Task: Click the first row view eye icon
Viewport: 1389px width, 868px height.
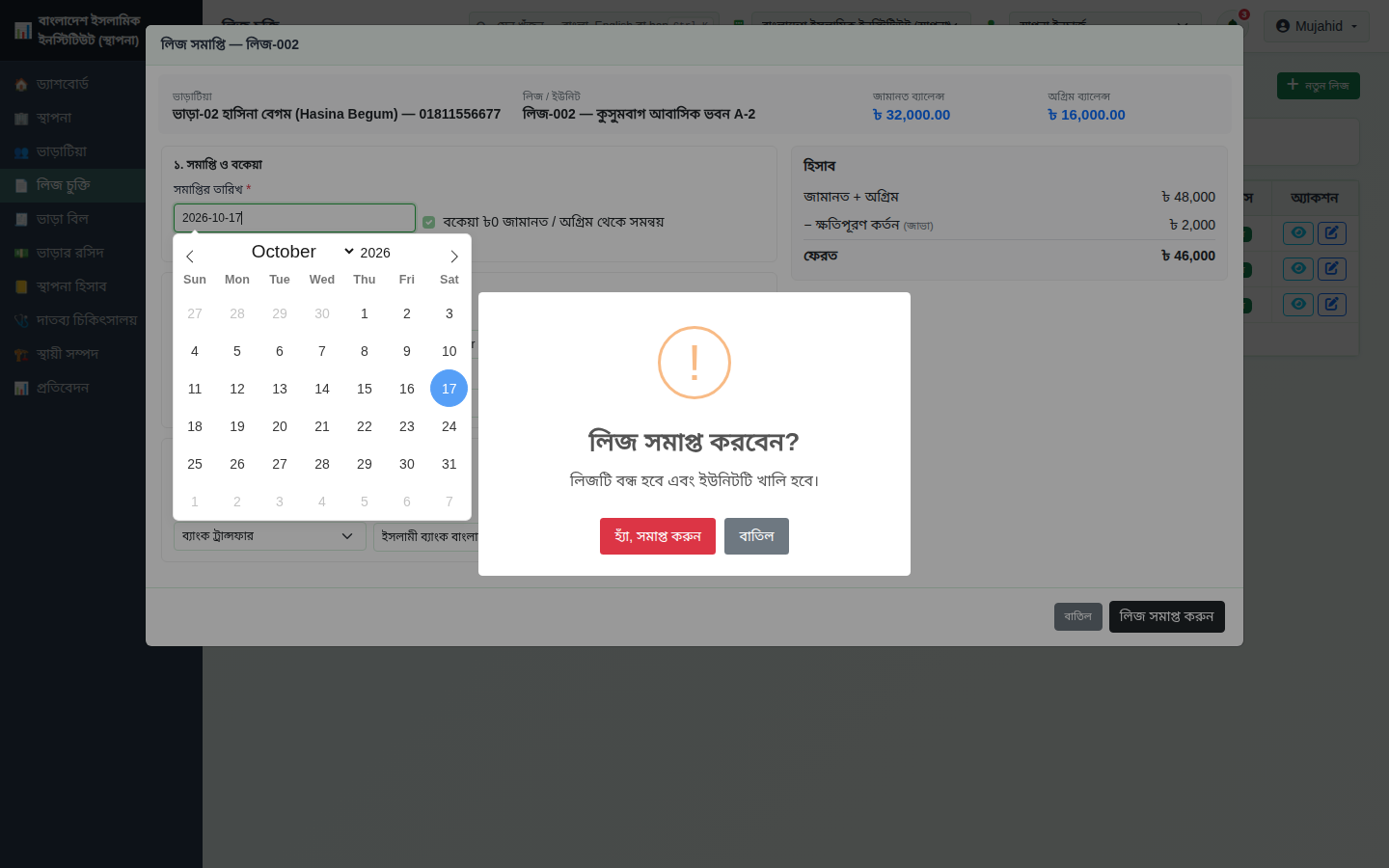Action: click(x=1298, y=232)
